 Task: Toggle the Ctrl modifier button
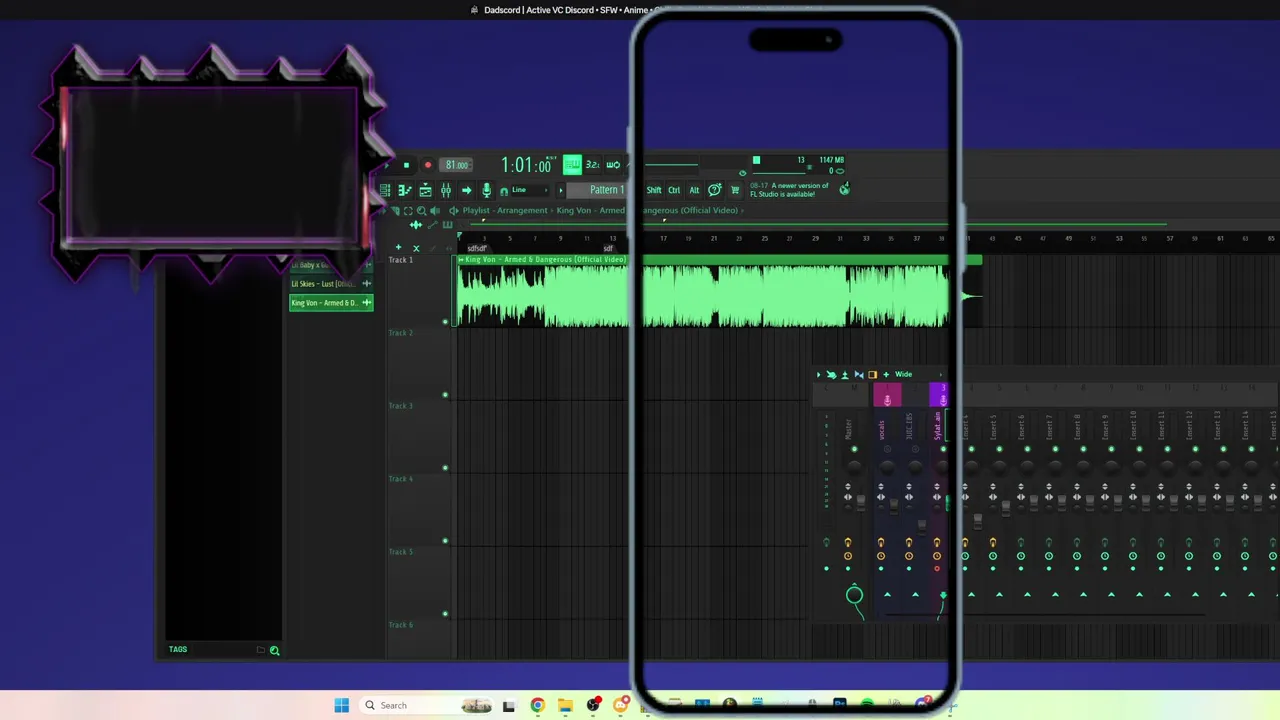click(x=674, y=190)
